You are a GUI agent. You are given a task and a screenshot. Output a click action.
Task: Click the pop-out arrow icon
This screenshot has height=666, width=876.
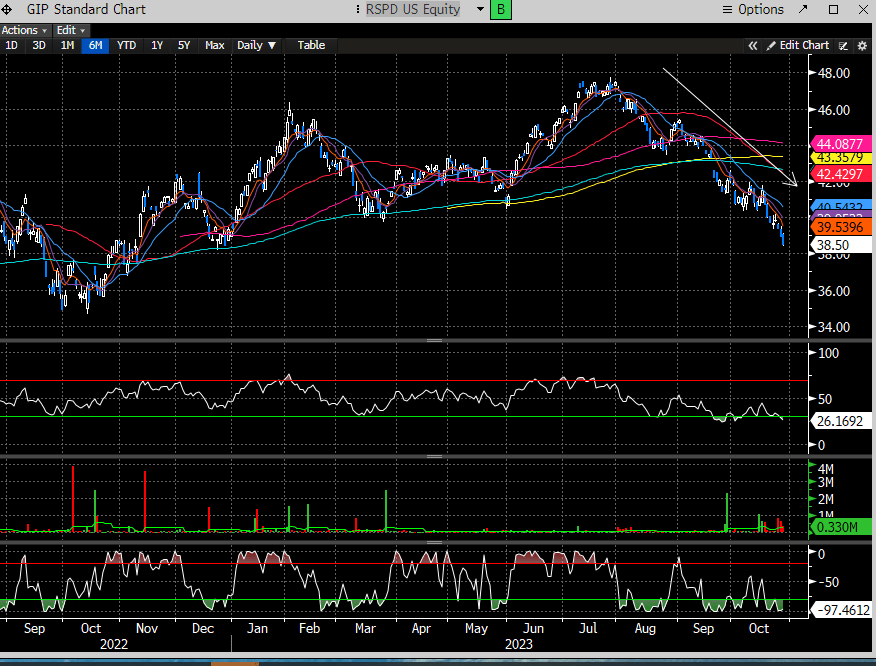[802, 9]
